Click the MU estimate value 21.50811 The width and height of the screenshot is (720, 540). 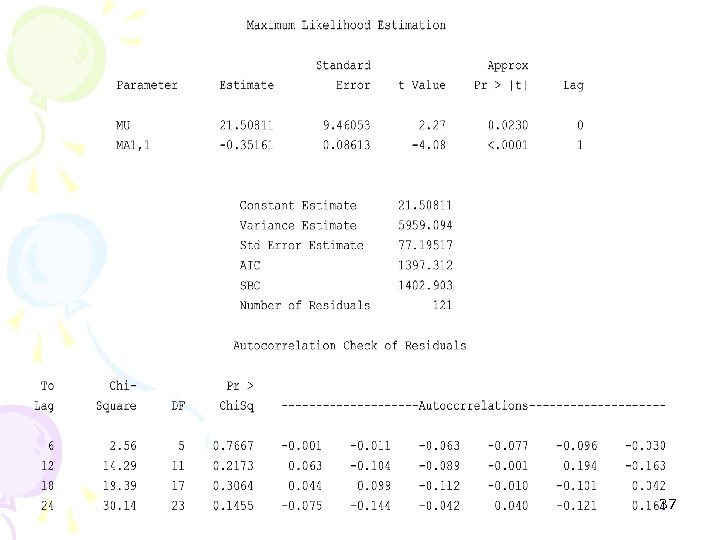coord(246,125)
